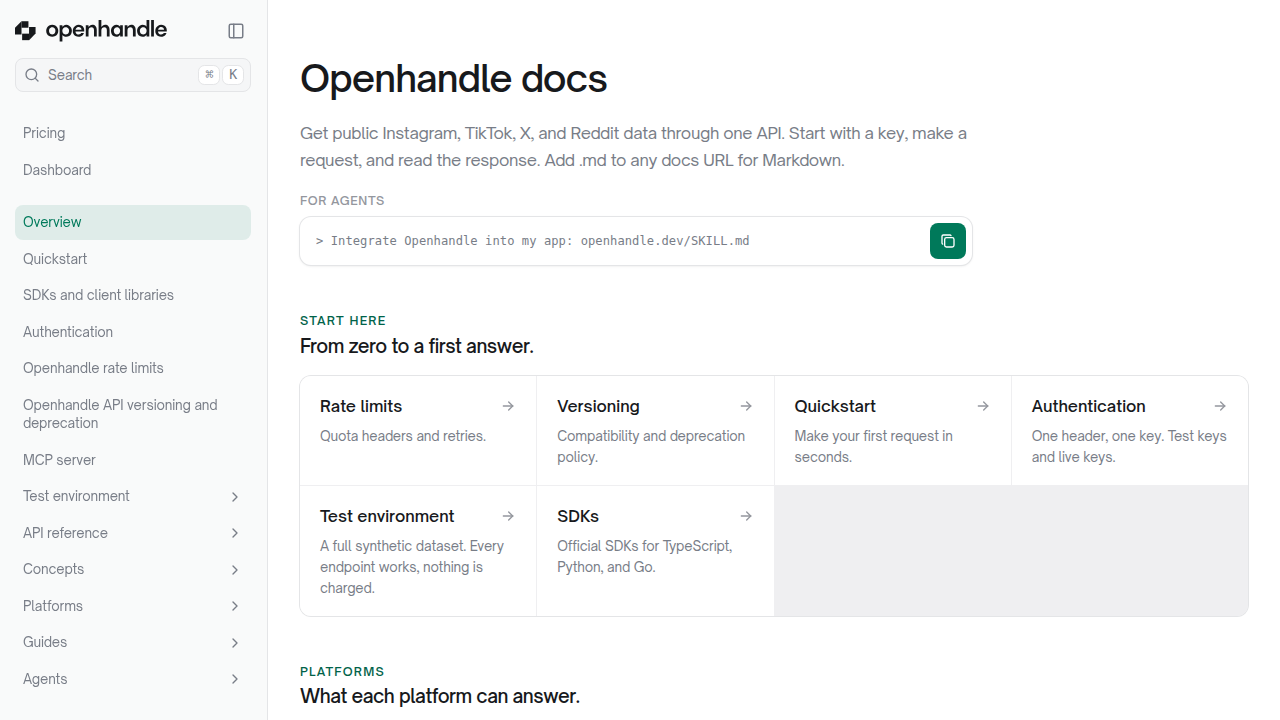Click the openhandle wordmark text

(106, 31)
